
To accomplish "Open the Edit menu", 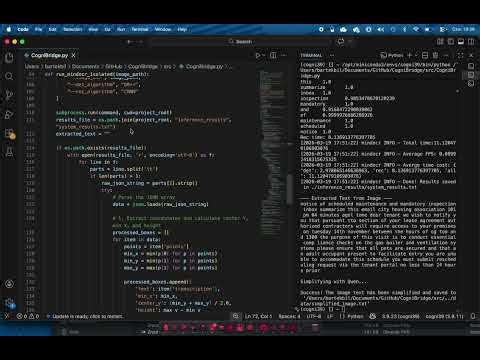I will [x=53, y=29].
